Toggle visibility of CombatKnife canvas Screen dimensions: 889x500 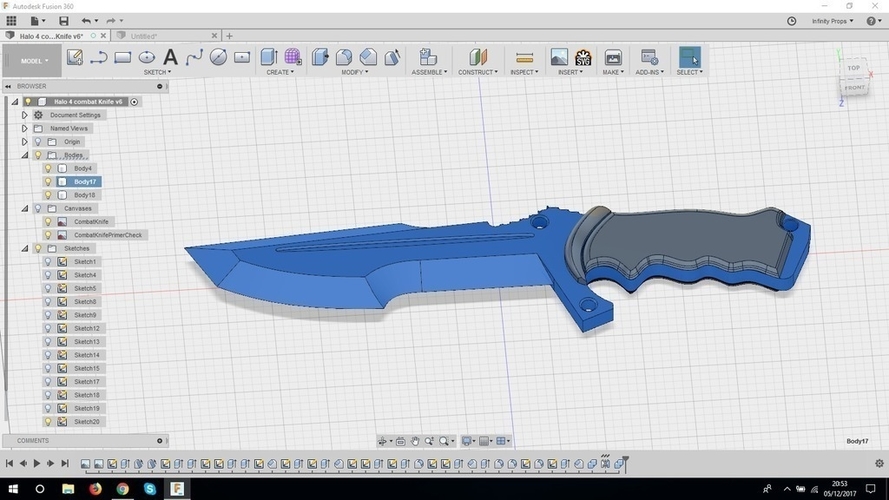[48, 222]
